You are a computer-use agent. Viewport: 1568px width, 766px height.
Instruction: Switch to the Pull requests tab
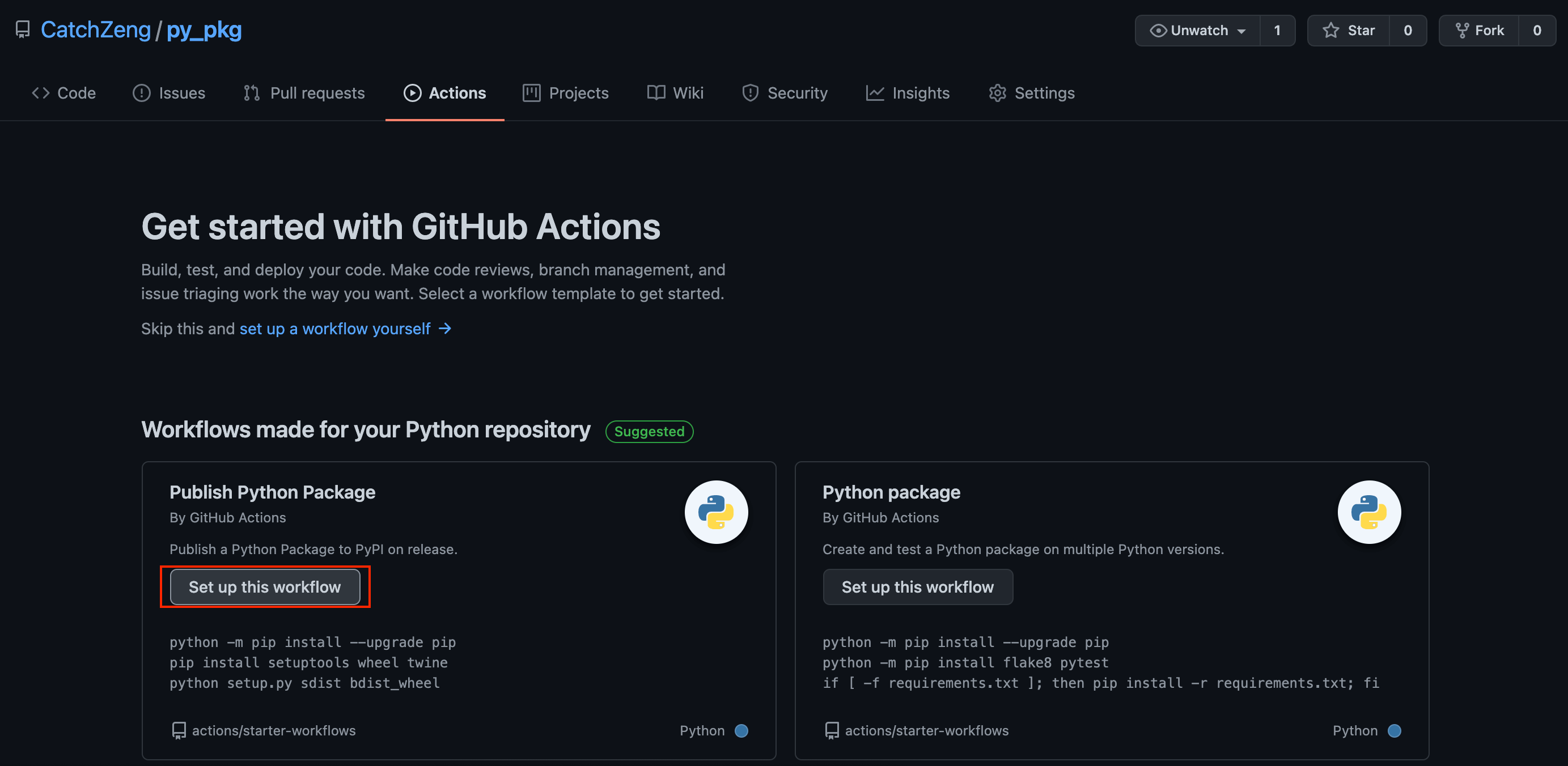pyautogui.click(x=304, y=93)
